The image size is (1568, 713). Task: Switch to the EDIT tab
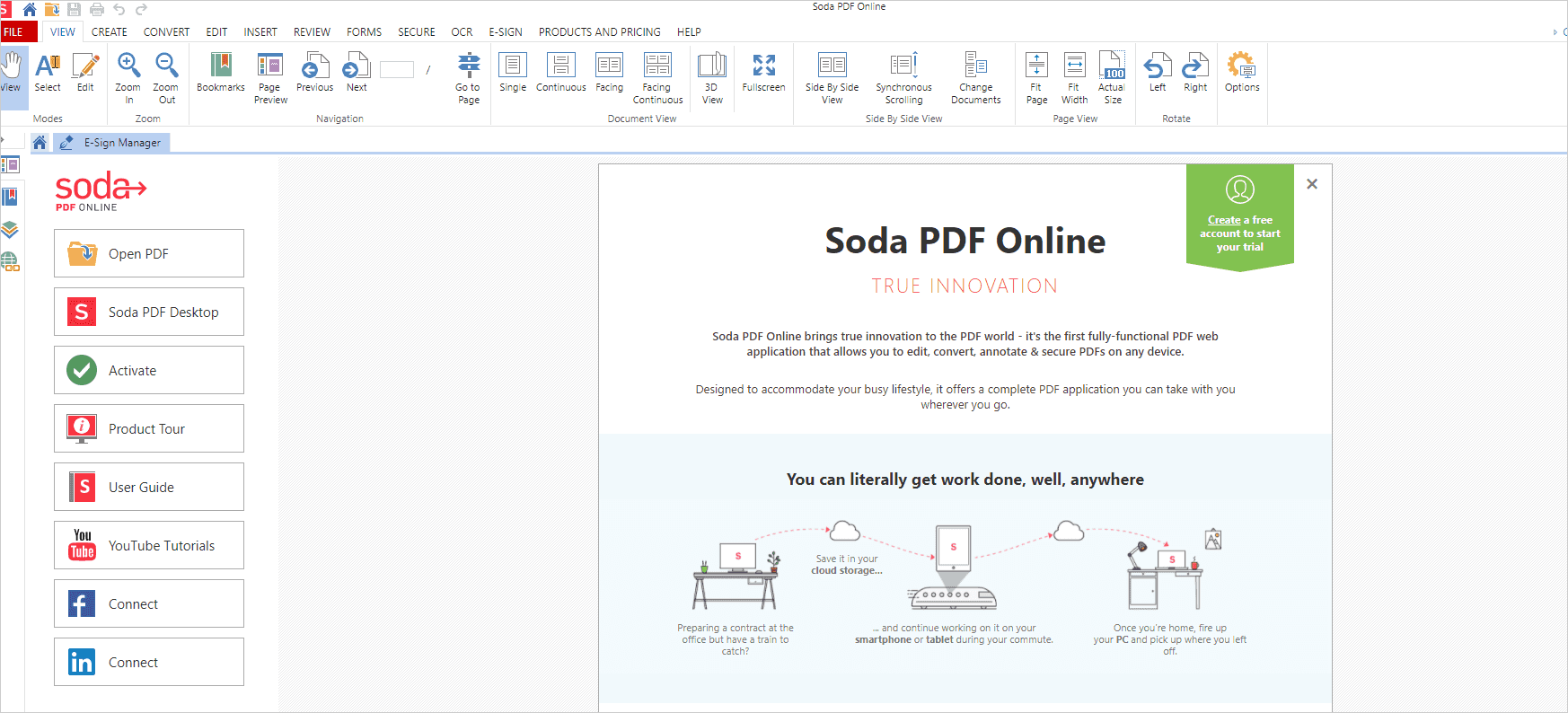(x=216, y=31)
